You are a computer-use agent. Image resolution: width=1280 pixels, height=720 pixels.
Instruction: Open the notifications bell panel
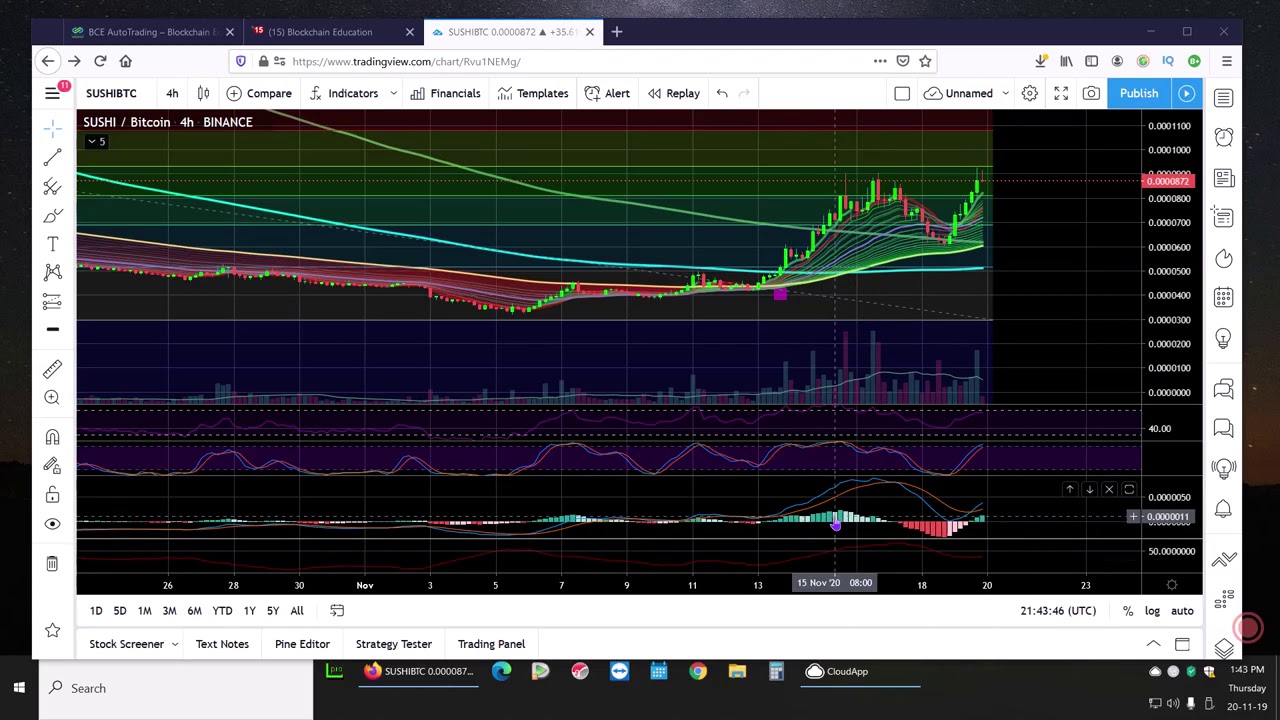[x=1223, y=509]
